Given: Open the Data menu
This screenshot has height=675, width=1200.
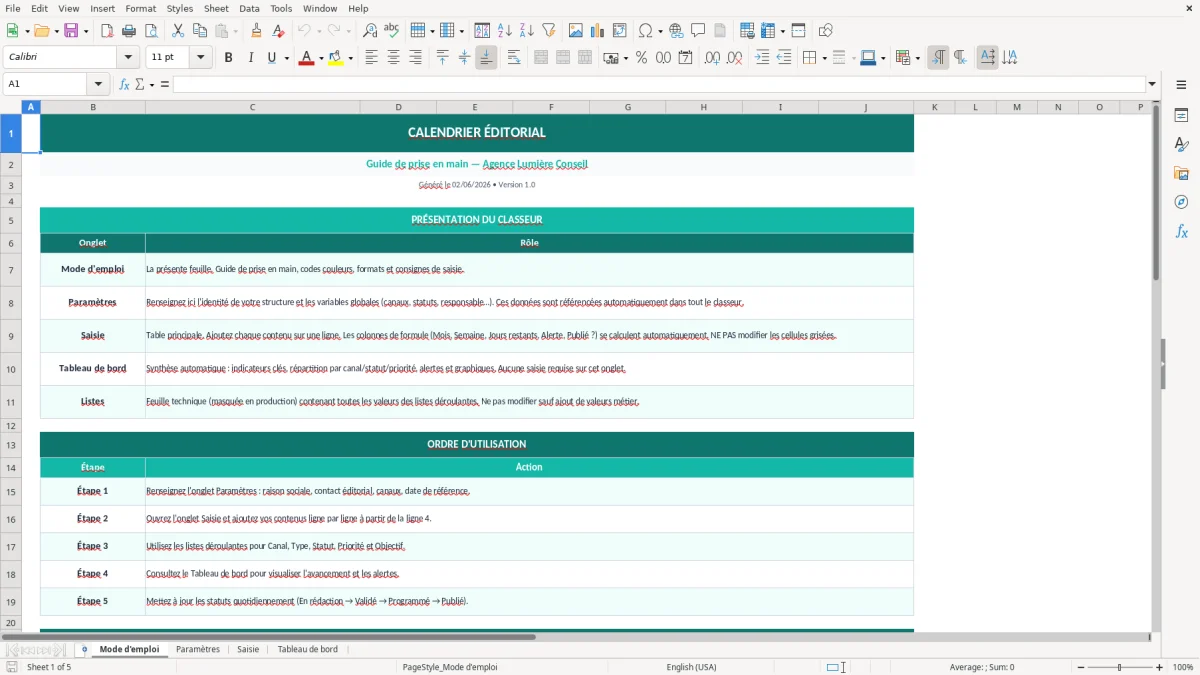Looking at the screenshot, I should click(x=249, y=8).
